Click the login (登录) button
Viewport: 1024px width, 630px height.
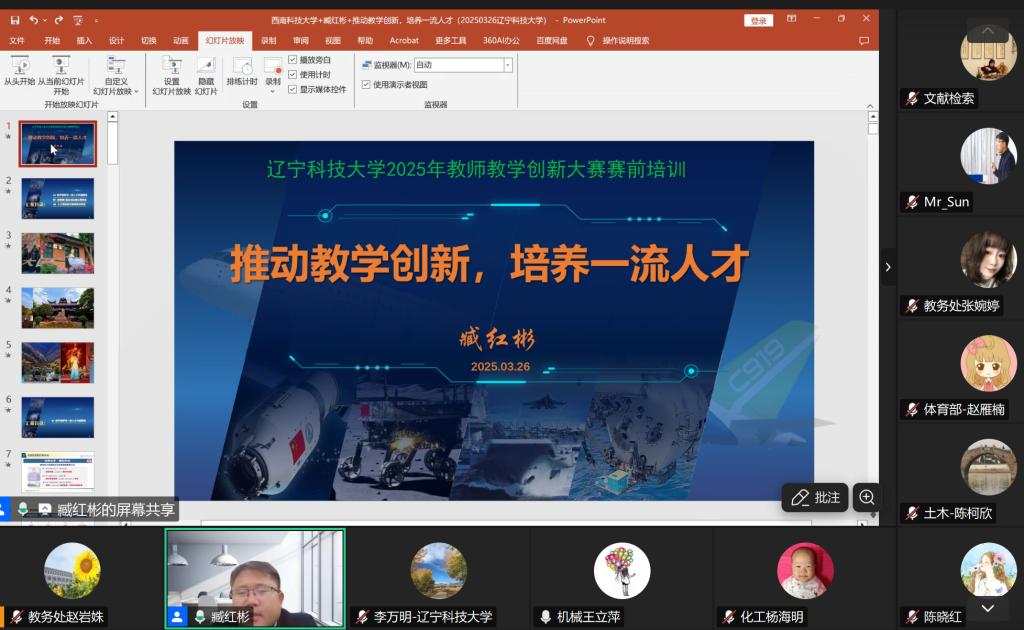758,20
